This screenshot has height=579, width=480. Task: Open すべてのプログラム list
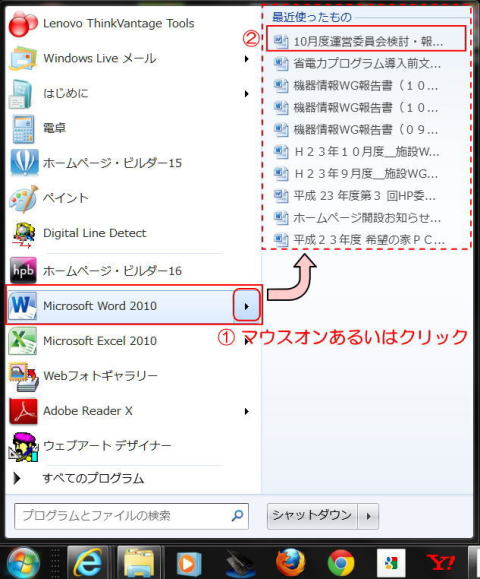tap(93, 478)
